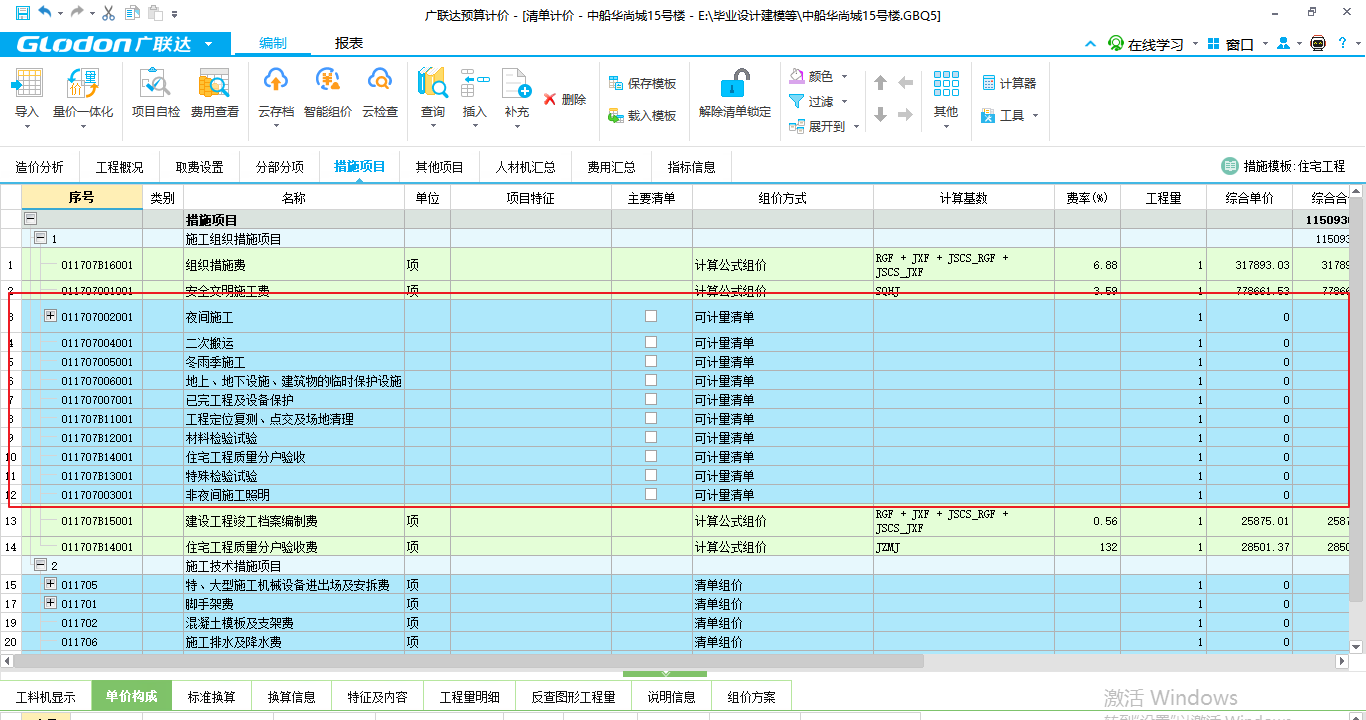
Task: Open the 展开到 expand-to dropdown
Action: [824, 127]
